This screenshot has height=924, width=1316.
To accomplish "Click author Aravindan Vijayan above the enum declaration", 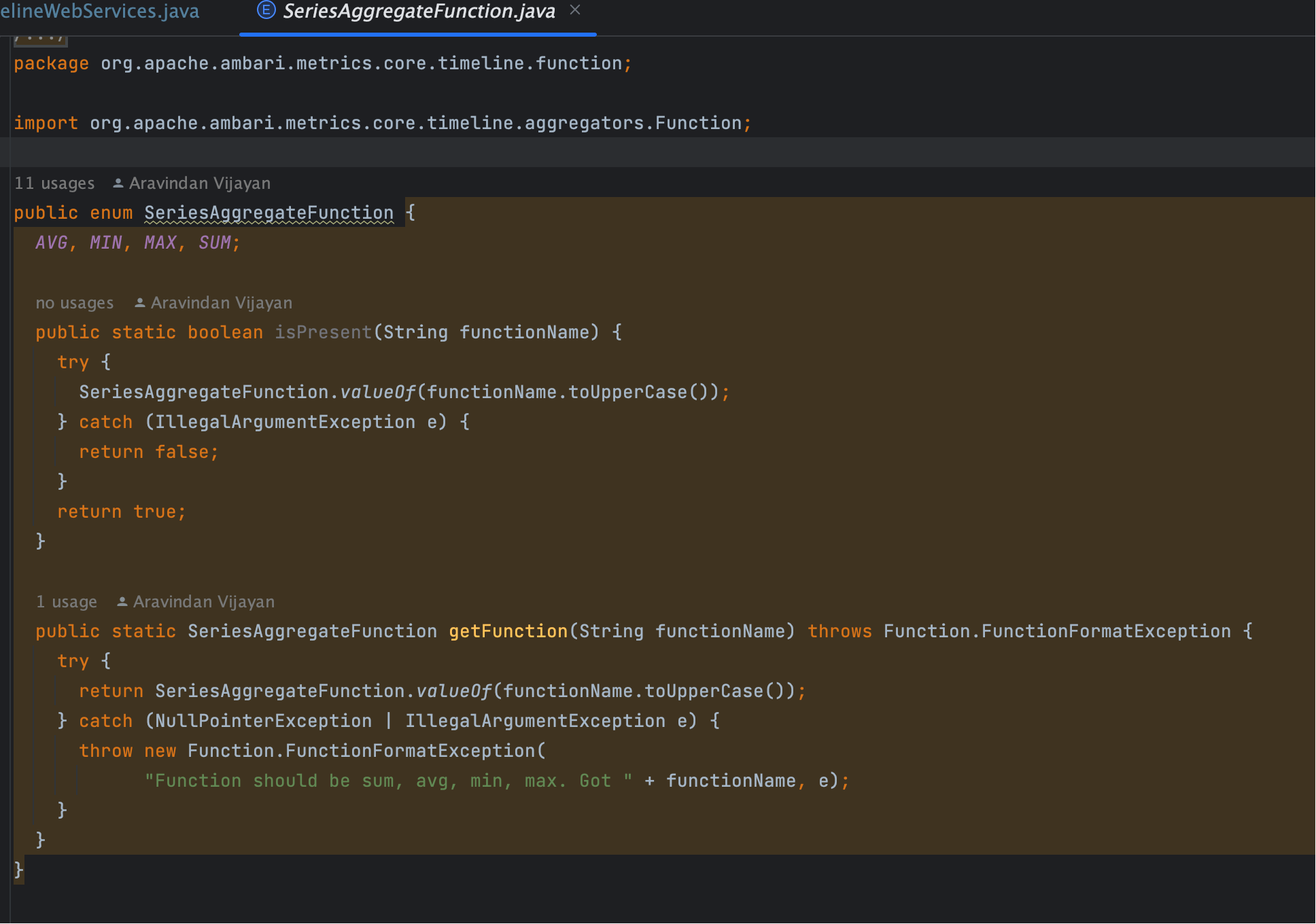I will tap(200, 183).
